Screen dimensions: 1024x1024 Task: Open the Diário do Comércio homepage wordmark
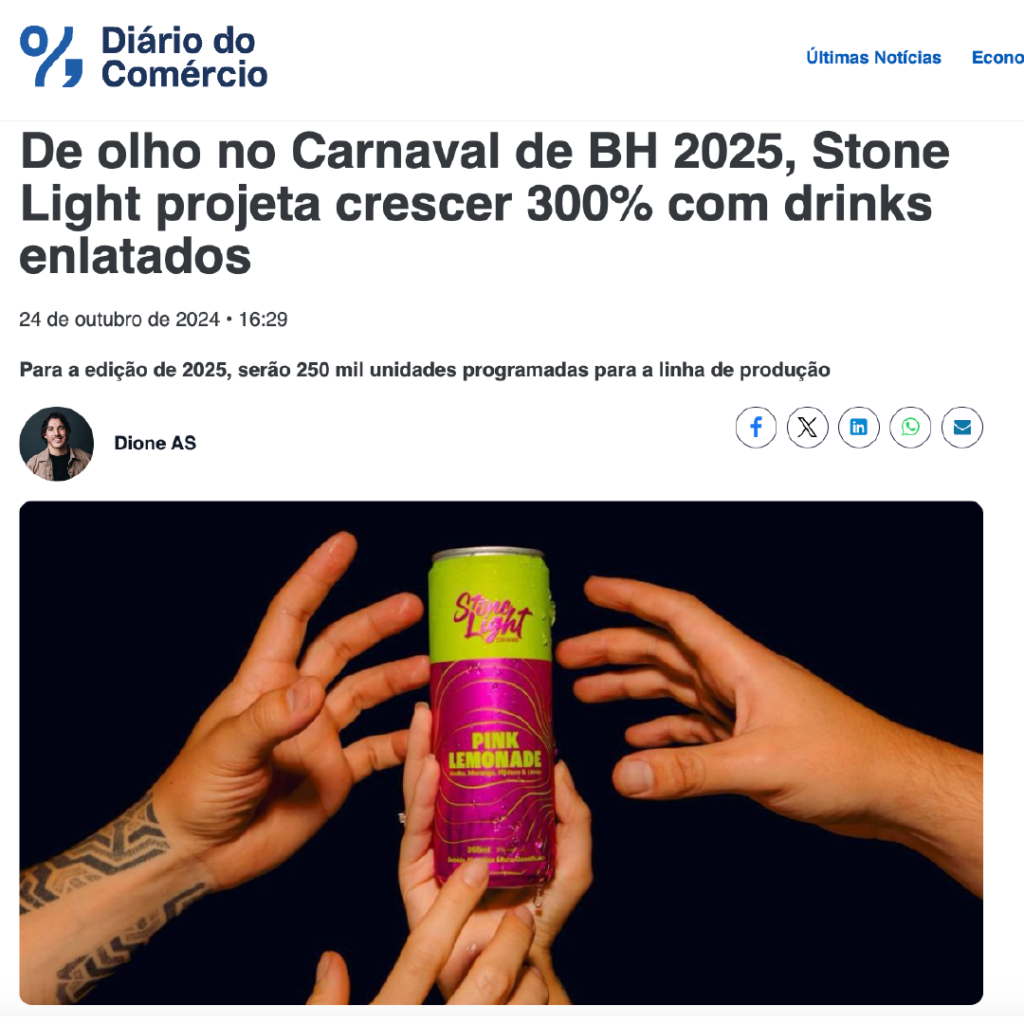[184, 57]
